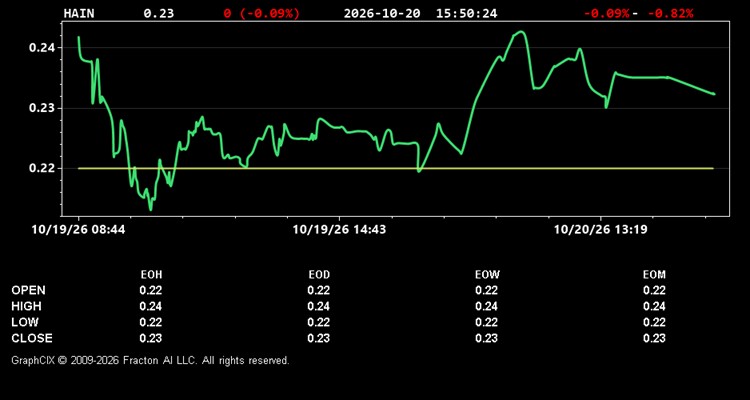The height and width of the screenshot is (400, 750).
Task: Click the green price line's highest peak
Action: (520, 32)
